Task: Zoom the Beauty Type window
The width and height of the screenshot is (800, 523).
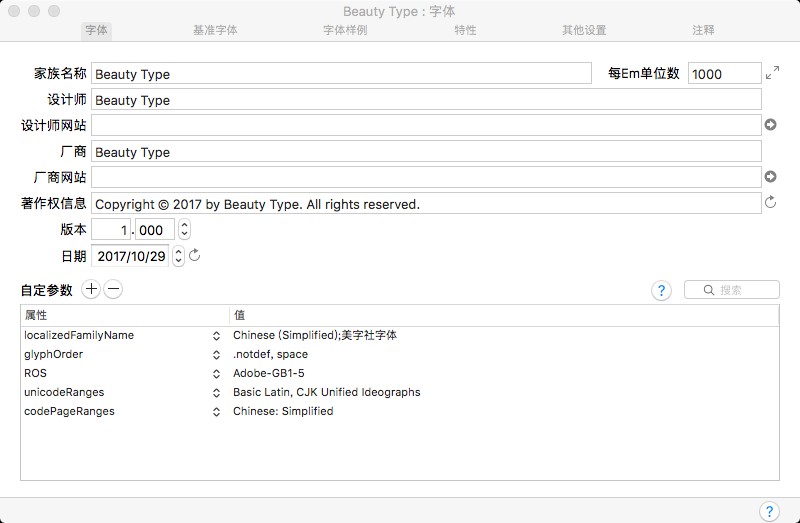Action: coord(54,11)
